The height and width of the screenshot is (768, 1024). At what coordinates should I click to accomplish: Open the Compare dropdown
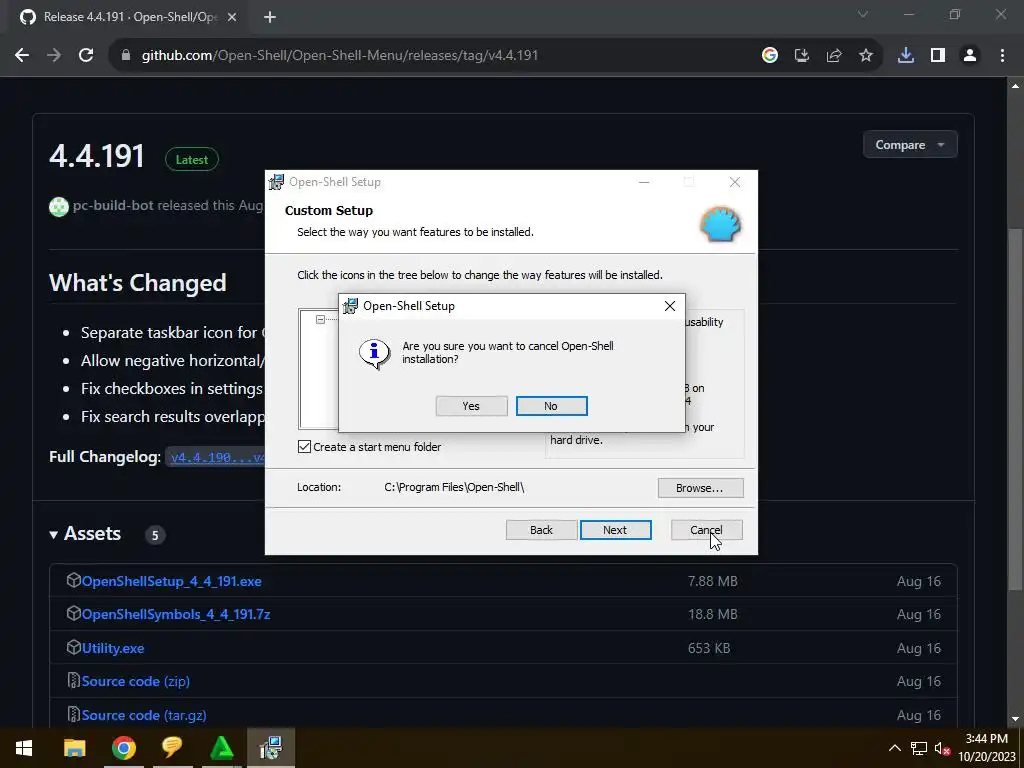point(910,144)
